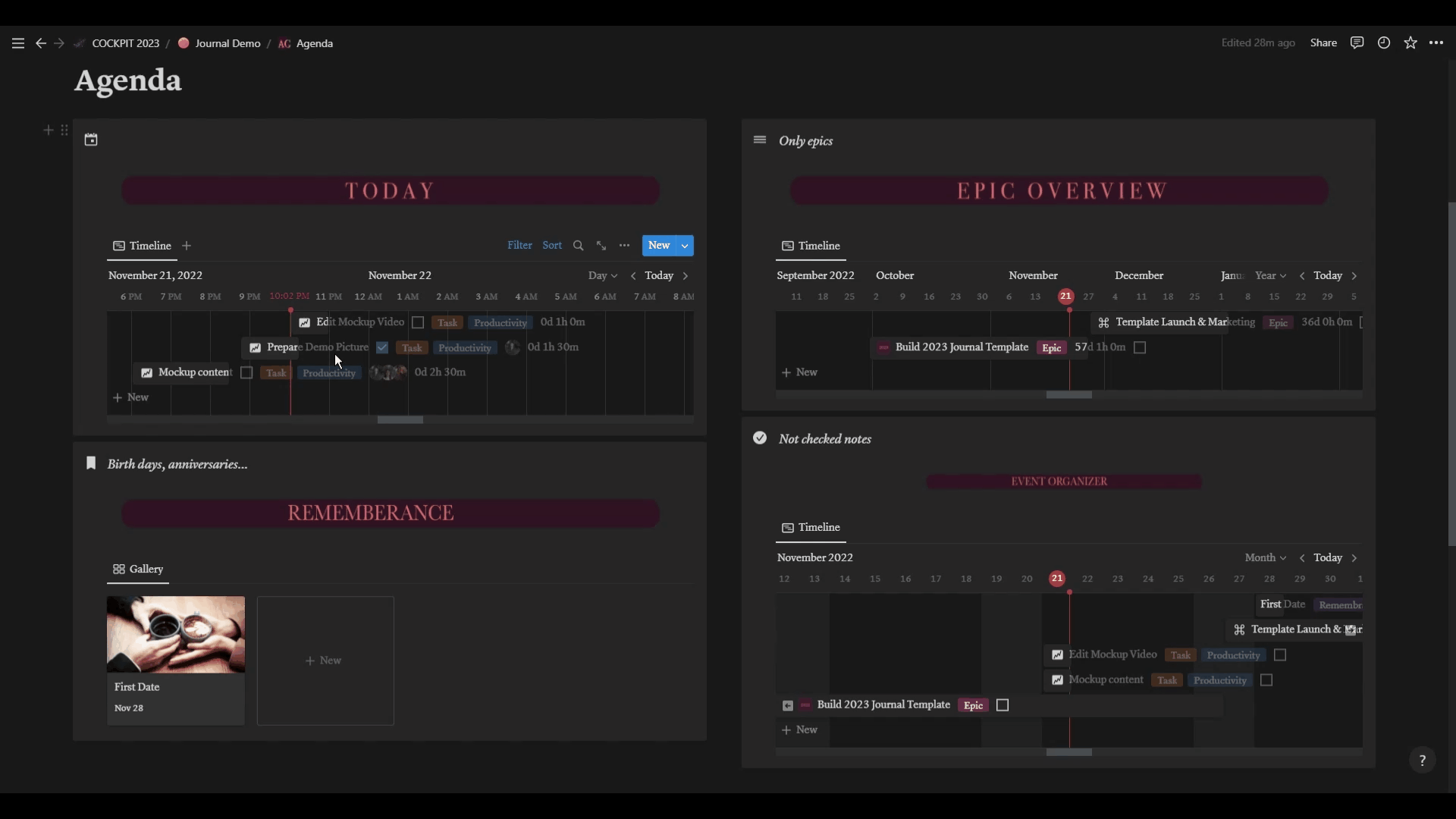Viewport: 1456px width, 819px height.
Task: Click the Filter link
Action: (519, 245)
